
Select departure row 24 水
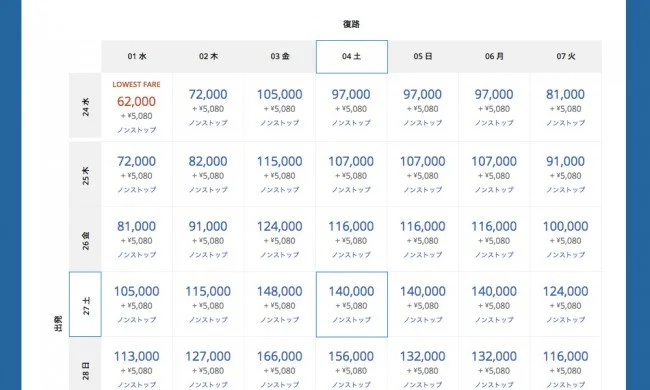[85, 106]
